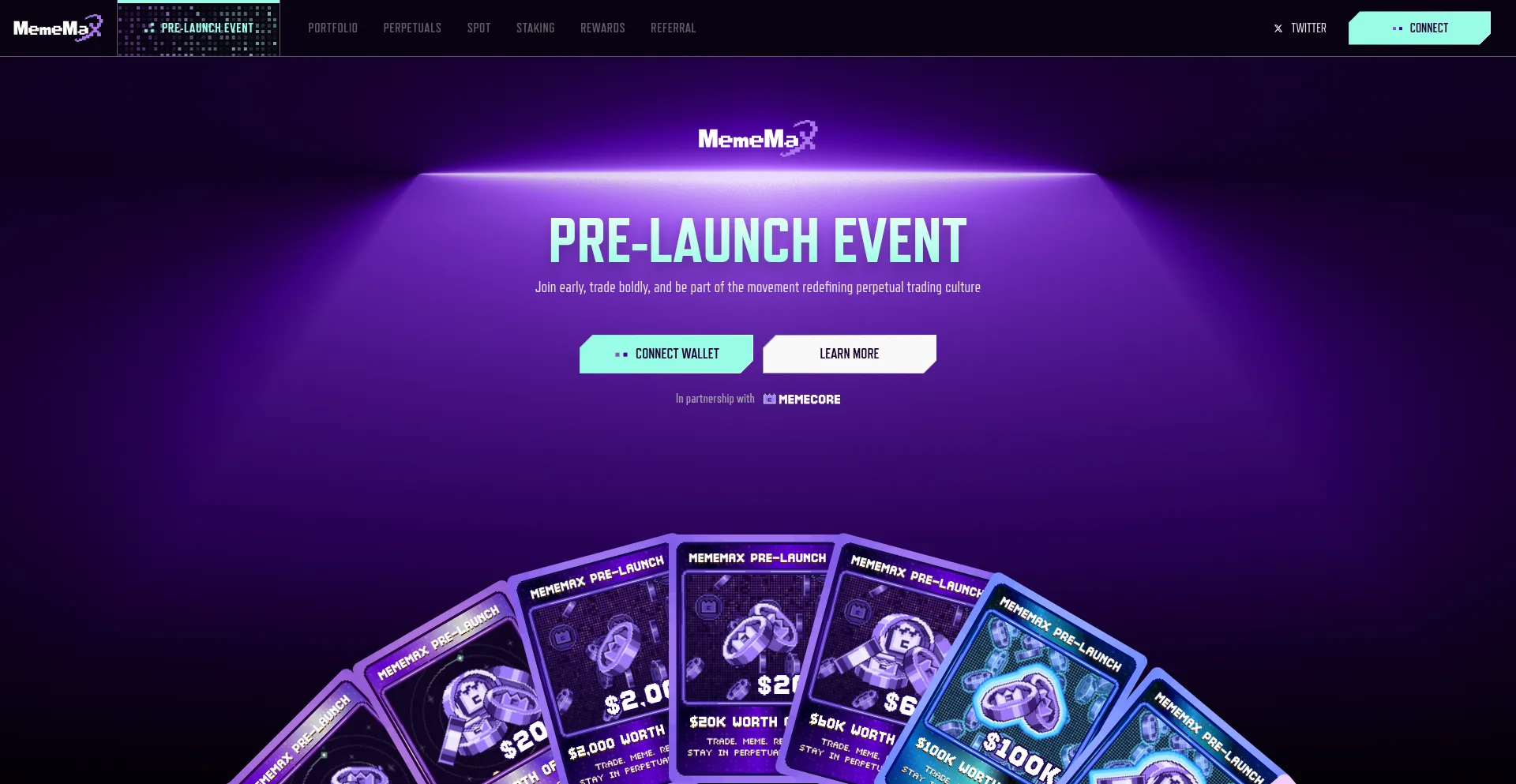Viewport: 1516px width, 784px height.
Task: Click the Connect Wallet button
Action: (666, 354)
